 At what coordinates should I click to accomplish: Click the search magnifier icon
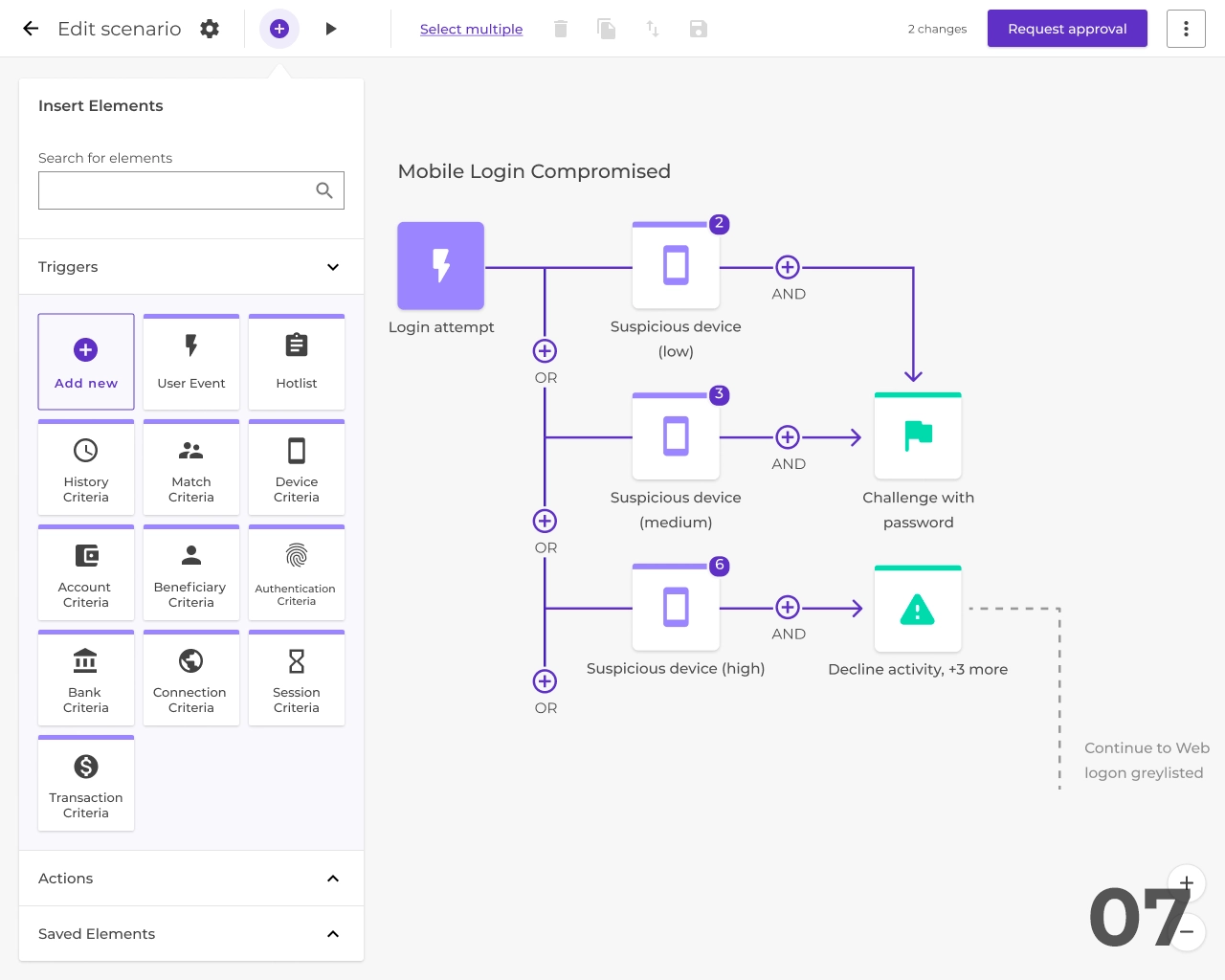[x=324, y=190]
